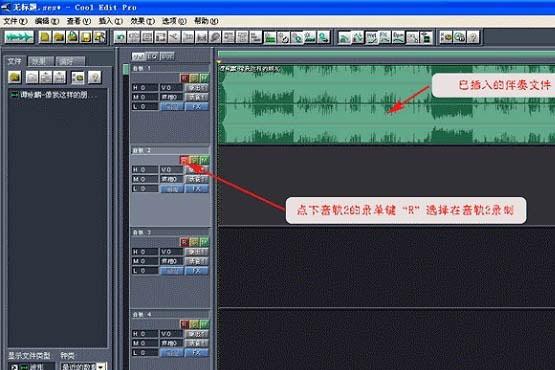Switch to the third organizer tab

pyautogui.click(x=70, y=61)
